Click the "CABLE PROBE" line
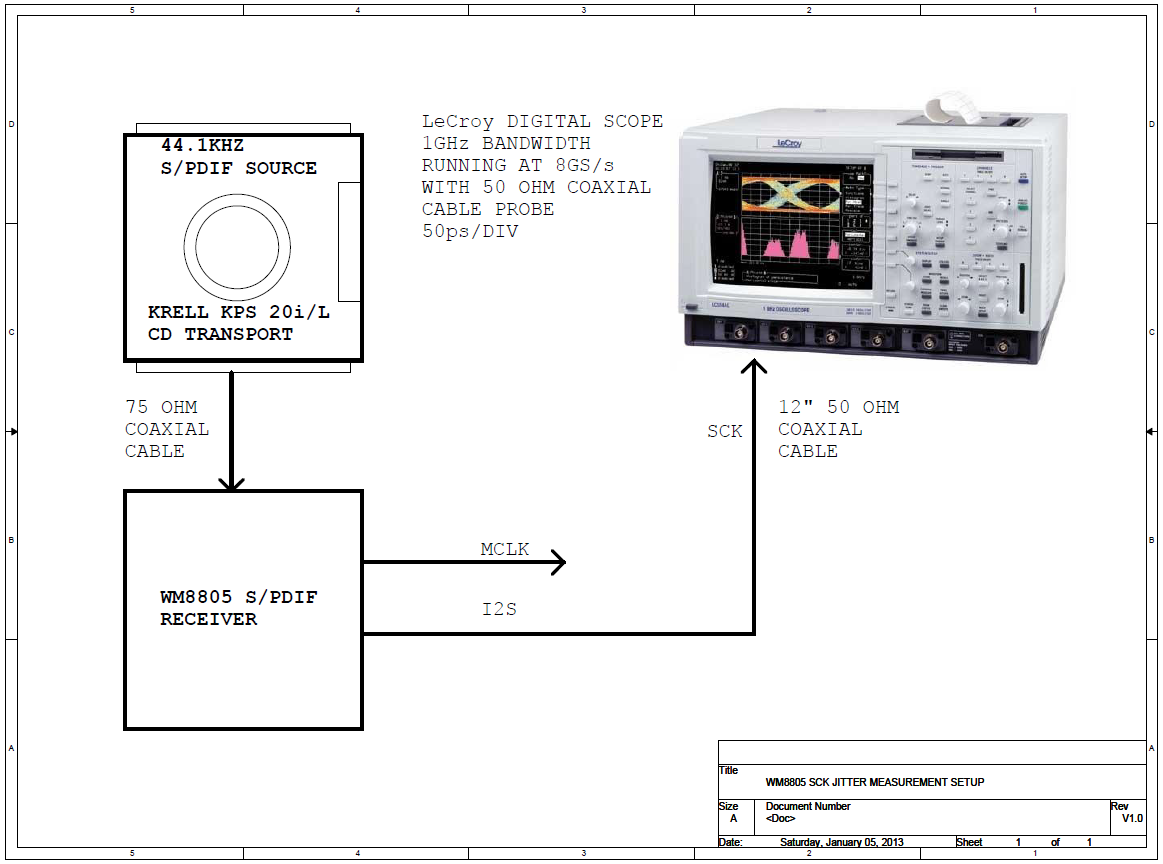This screenshot has width=1163, height=864. point(488,209)
